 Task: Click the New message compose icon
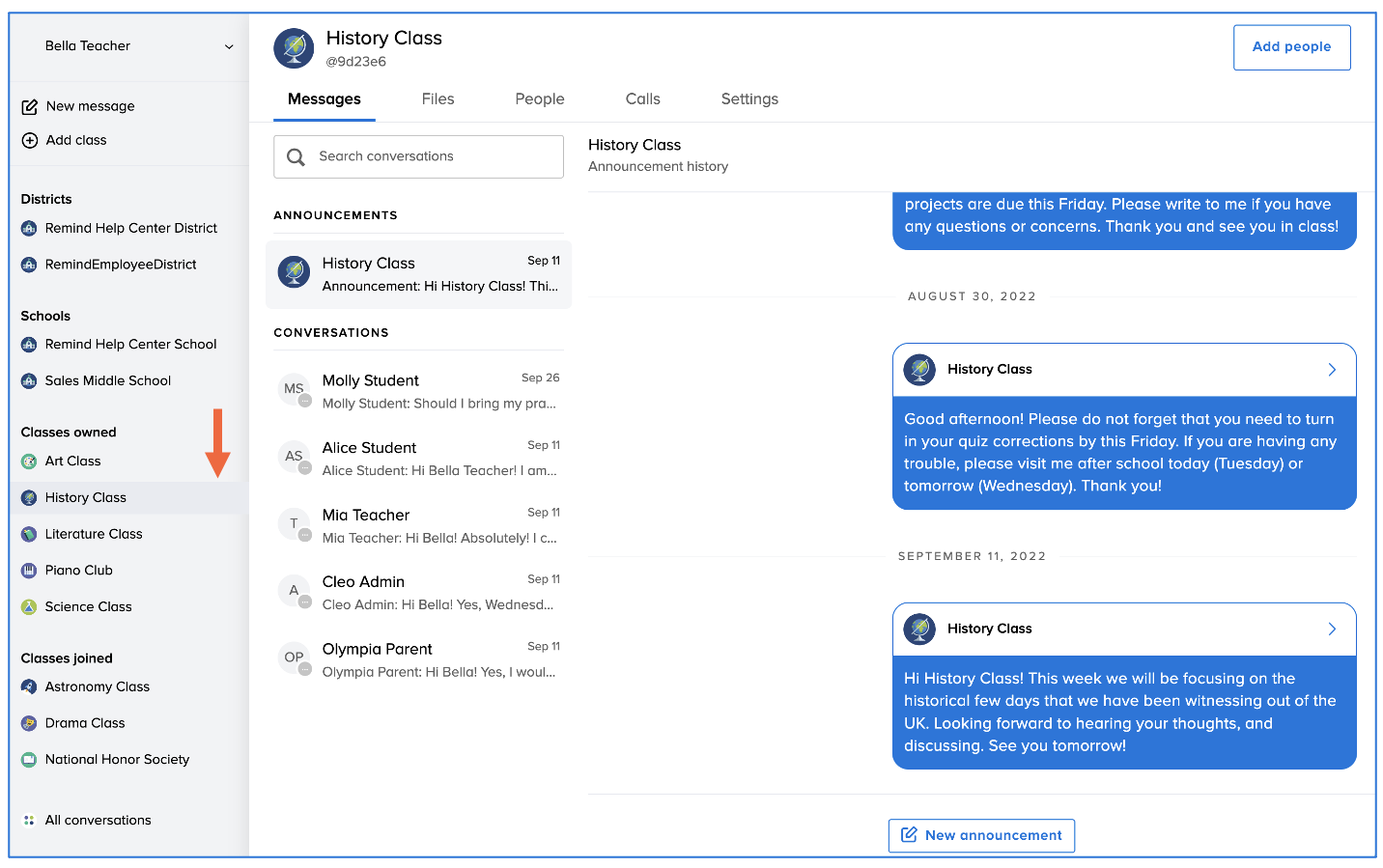pyautogui.click(x=30, y=107)
